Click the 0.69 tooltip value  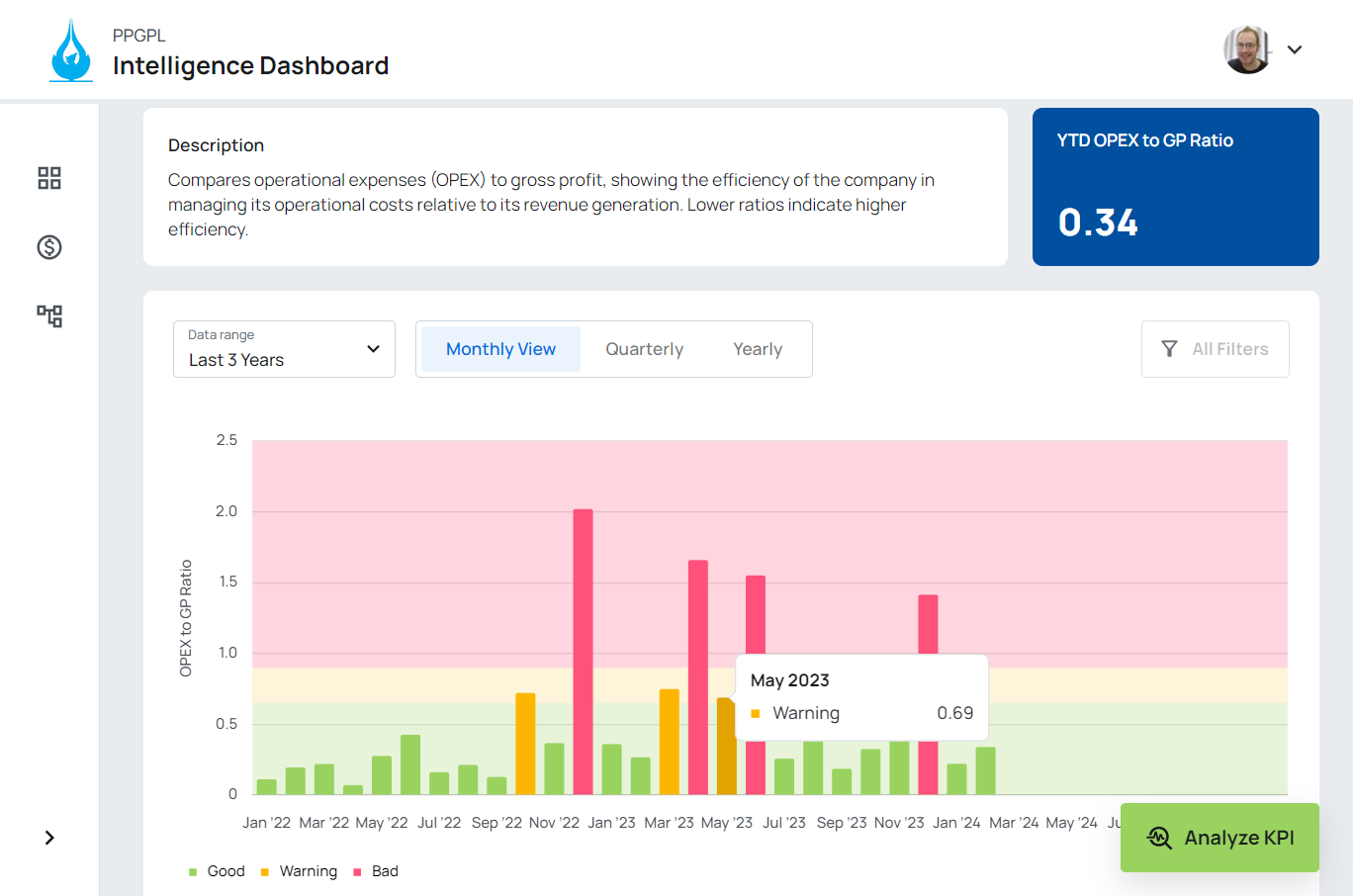pos(955,713)
